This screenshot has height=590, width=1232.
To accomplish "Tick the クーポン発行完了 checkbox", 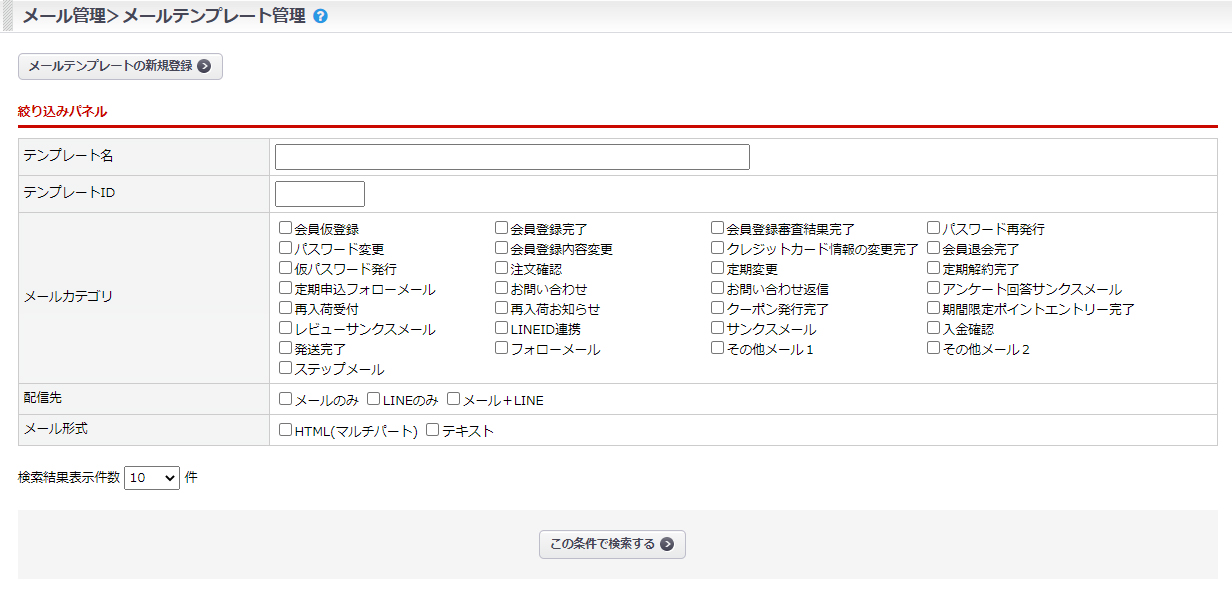I will coord(718,308).
